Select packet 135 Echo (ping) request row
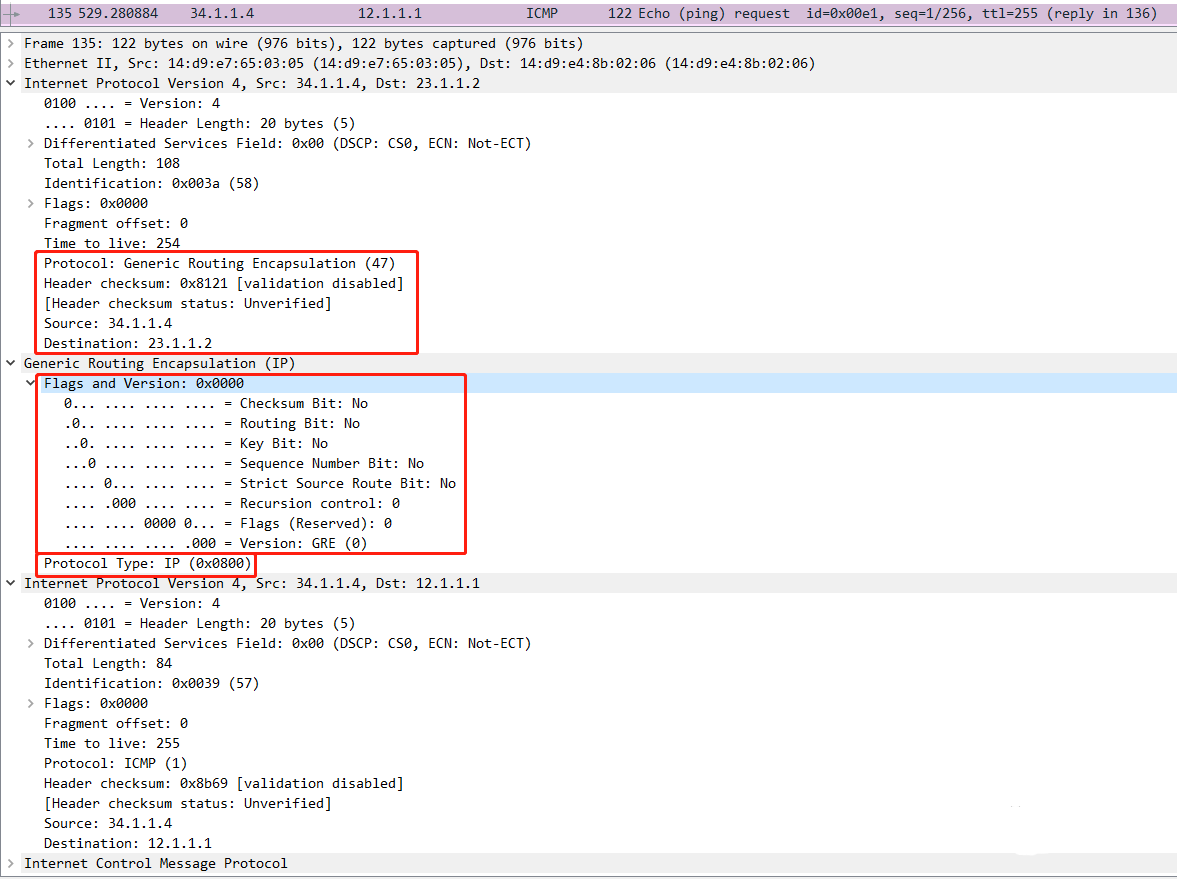The width and height of the screenshot is (1177, 879). pos(588,14)
